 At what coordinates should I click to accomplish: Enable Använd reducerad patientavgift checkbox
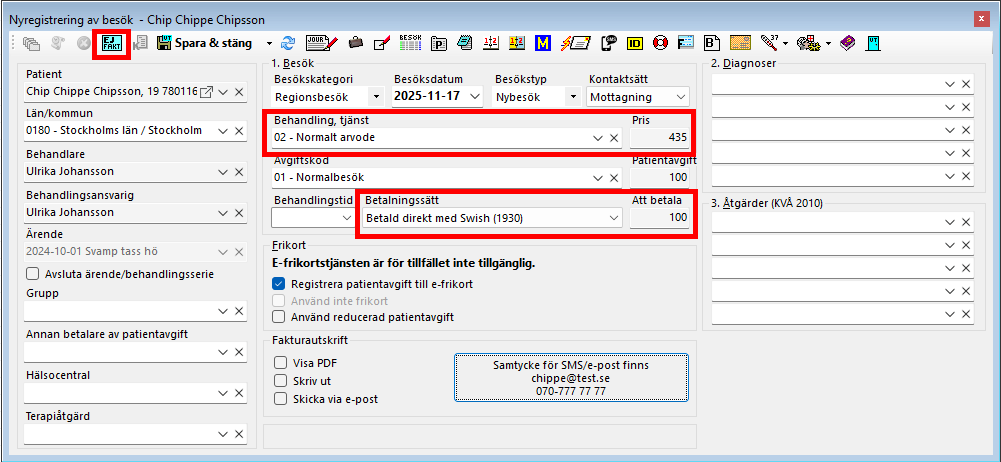tap(279, 317)
